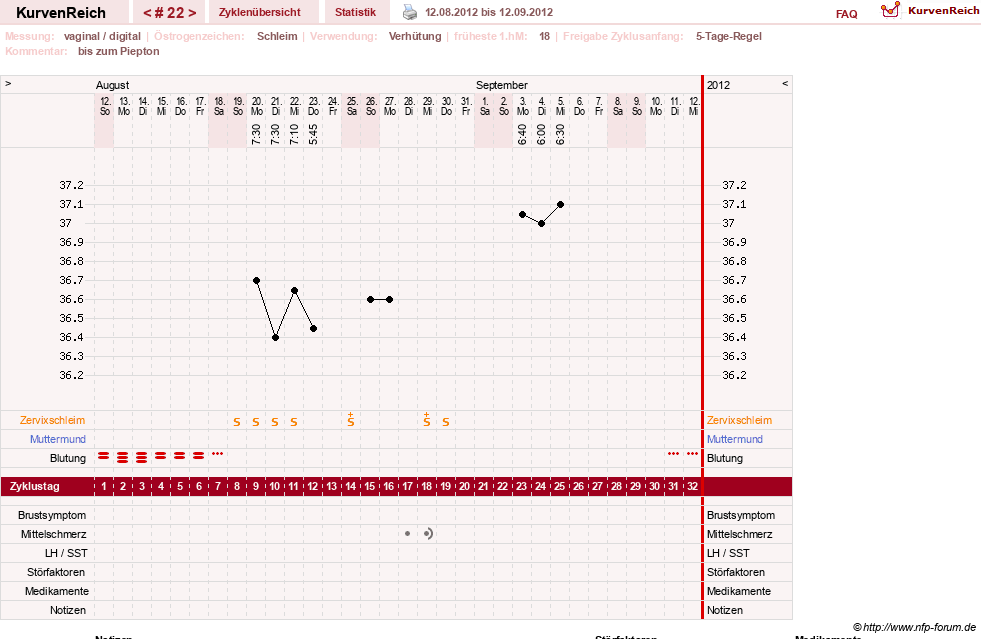Click the temperature point on cycle day 10
Screen dimensions: 981x639
point(275,337)
